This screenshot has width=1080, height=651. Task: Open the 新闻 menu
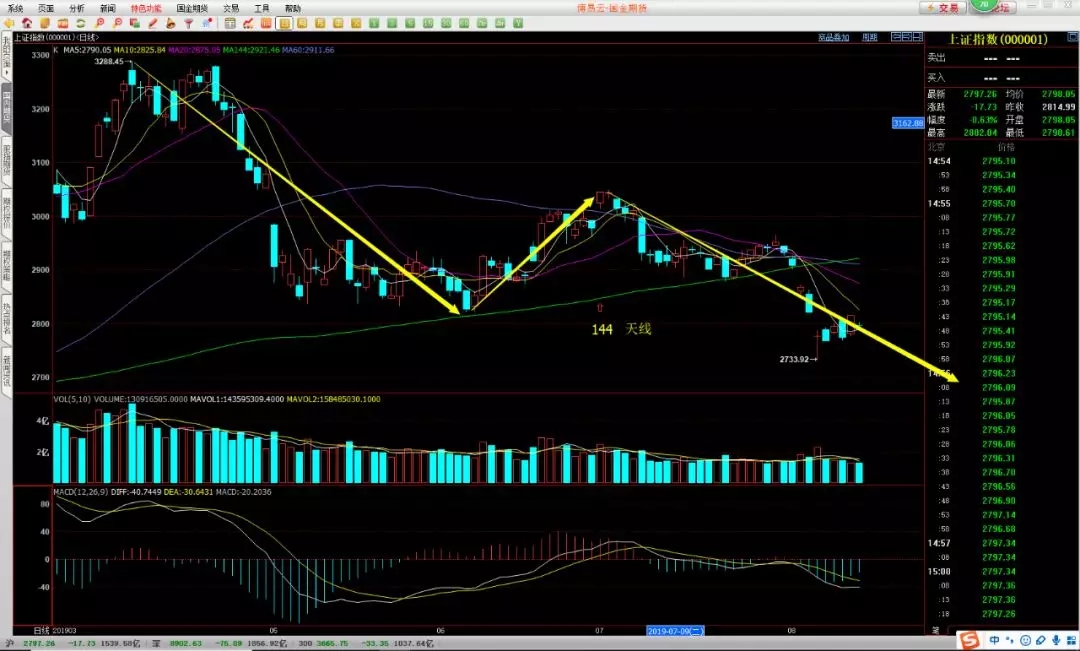click(107, 8)
